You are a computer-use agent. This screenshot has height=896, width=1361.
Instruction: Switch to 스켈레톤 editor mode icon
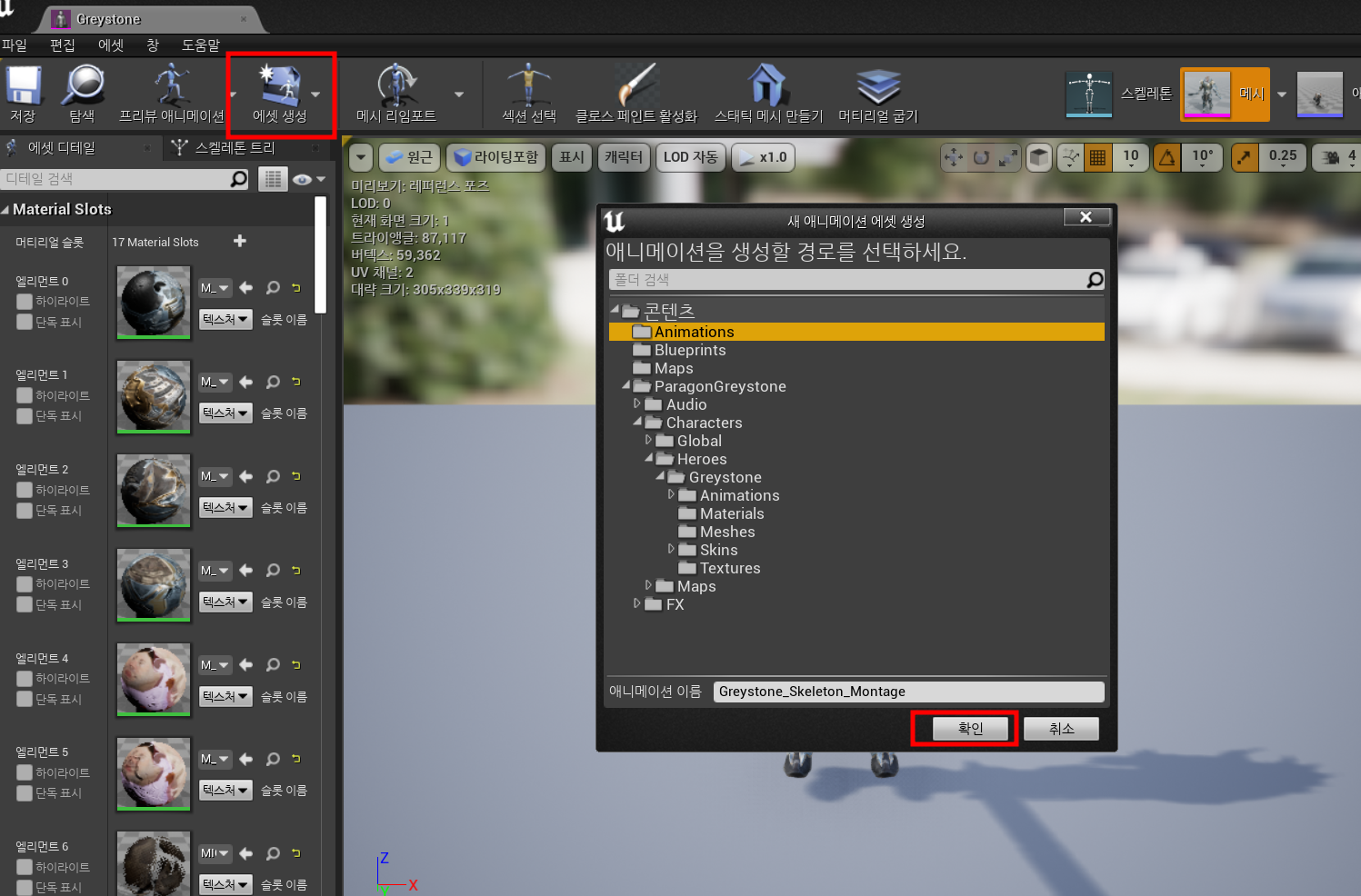pyautogui.click(x=1089, y=95)
